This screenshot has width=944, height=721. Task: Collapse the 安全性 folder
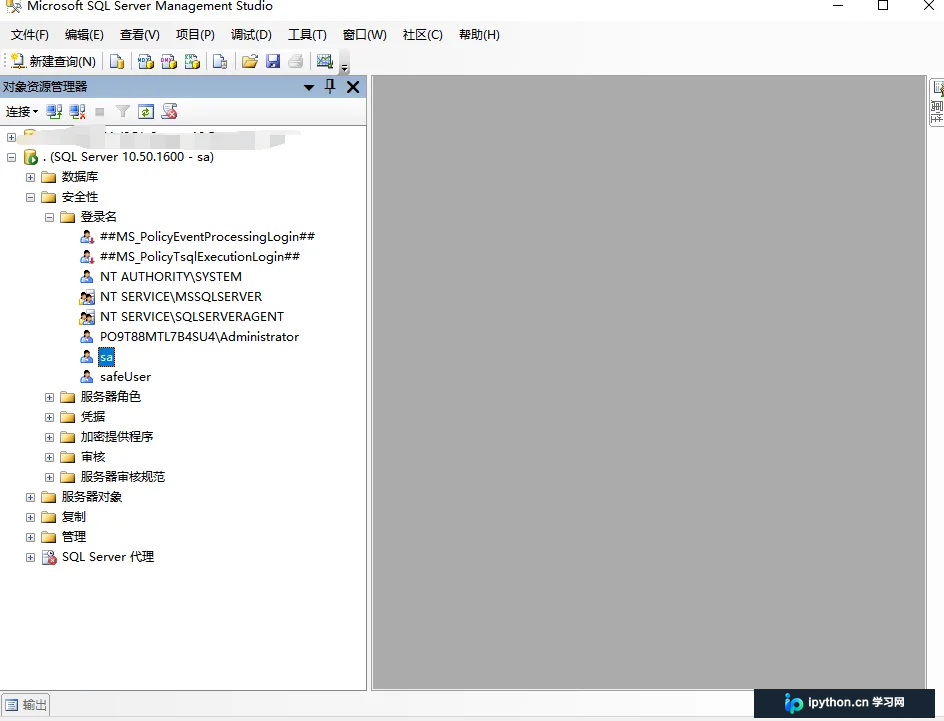pyautogui.click(x=31, y=197)
